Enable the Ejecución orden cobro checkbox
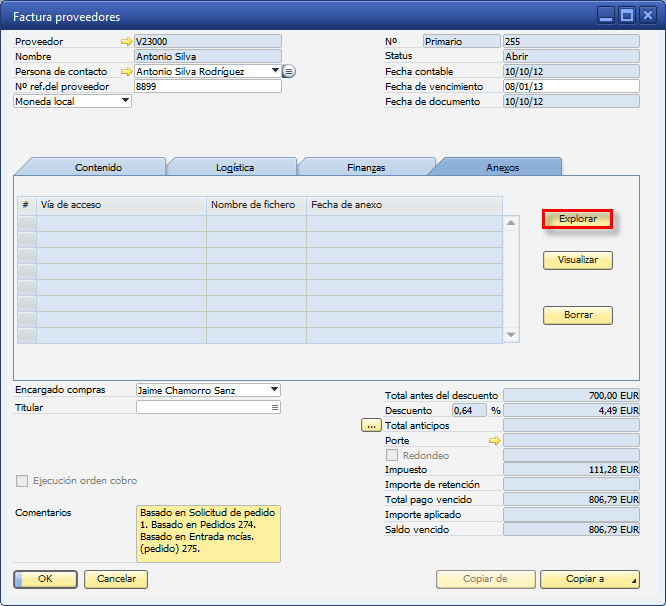666x606 pixels. [x=22, y=481]
